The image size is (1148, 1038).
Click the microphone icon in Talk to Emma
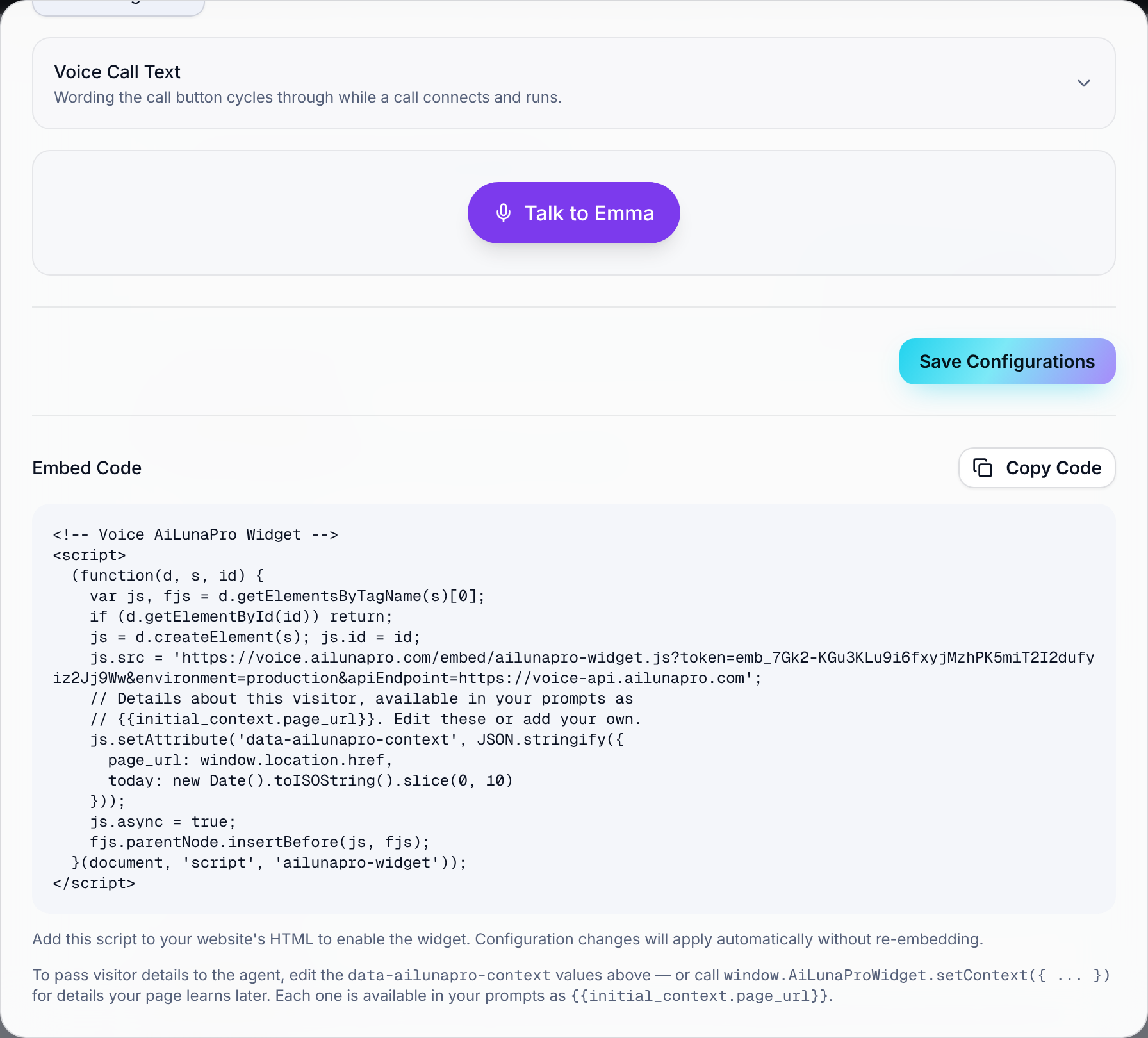click(504, 213)
